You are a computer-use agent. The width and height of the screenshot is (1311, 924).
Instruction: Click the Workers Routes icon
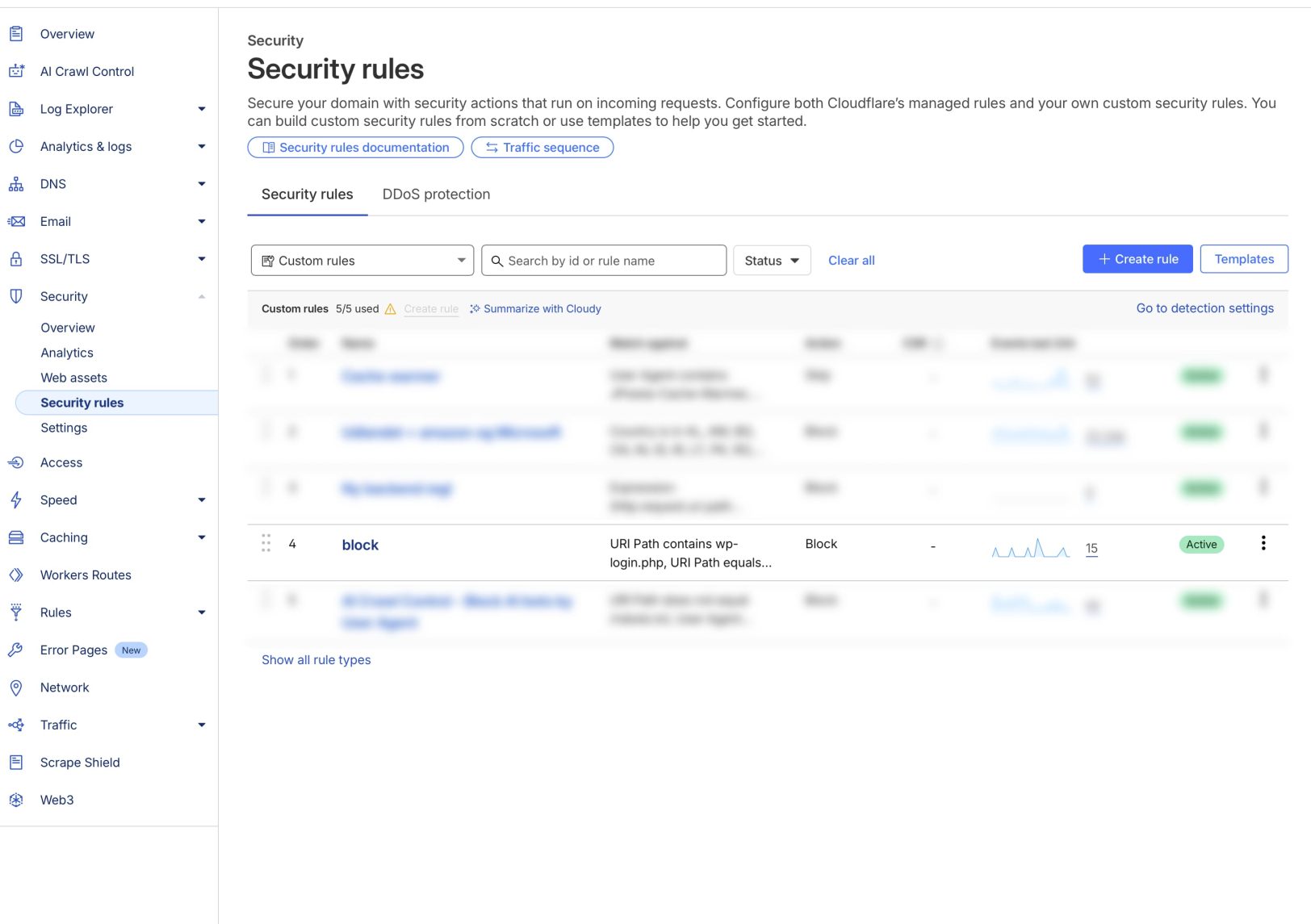(16, 575)
